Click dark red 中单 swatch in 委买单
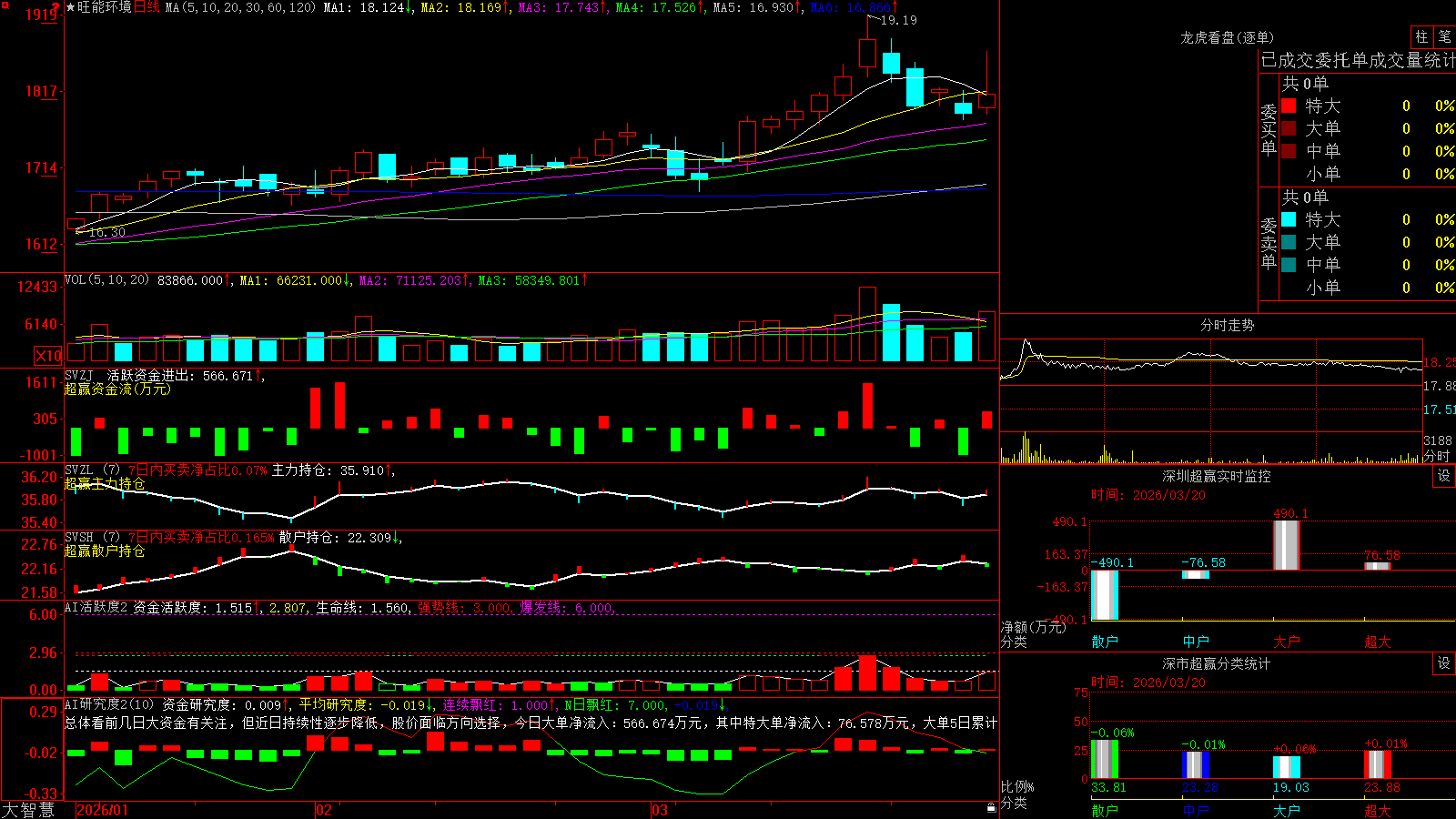Image resolution: width=1456 pixels, height=819 pixels. tap(1289, 150)
